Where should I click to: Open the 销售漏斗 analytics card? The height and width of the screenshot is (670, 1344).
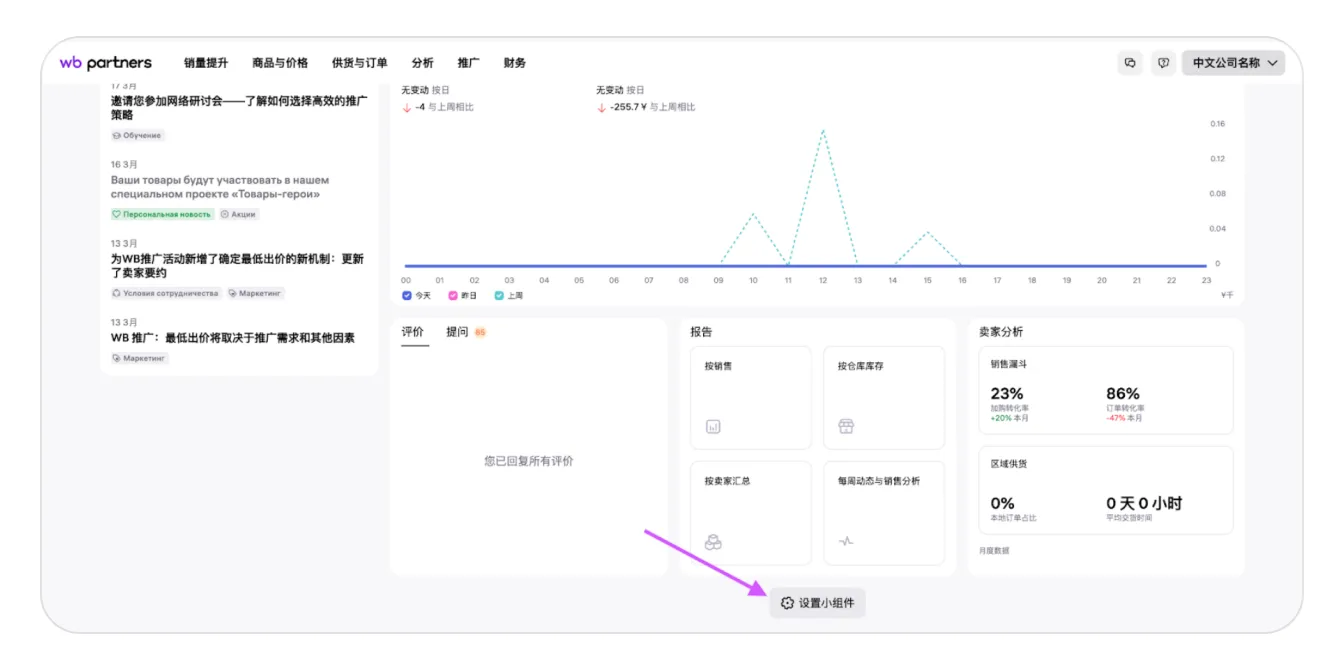tap(1105, 391)
